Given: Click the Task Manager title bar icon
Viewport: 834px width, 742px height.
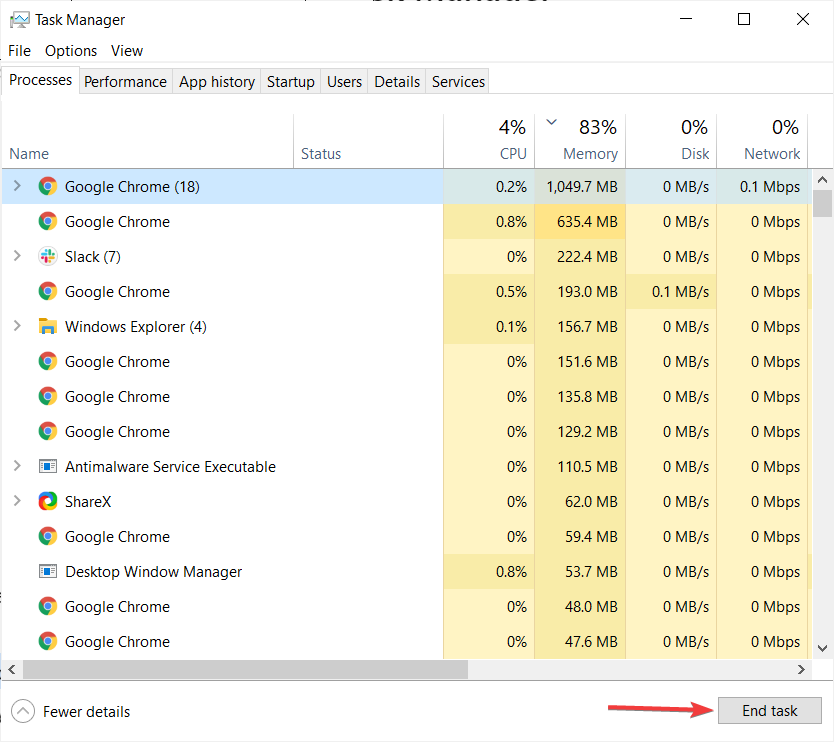Looking at the screenshot, I should [20, 20].
